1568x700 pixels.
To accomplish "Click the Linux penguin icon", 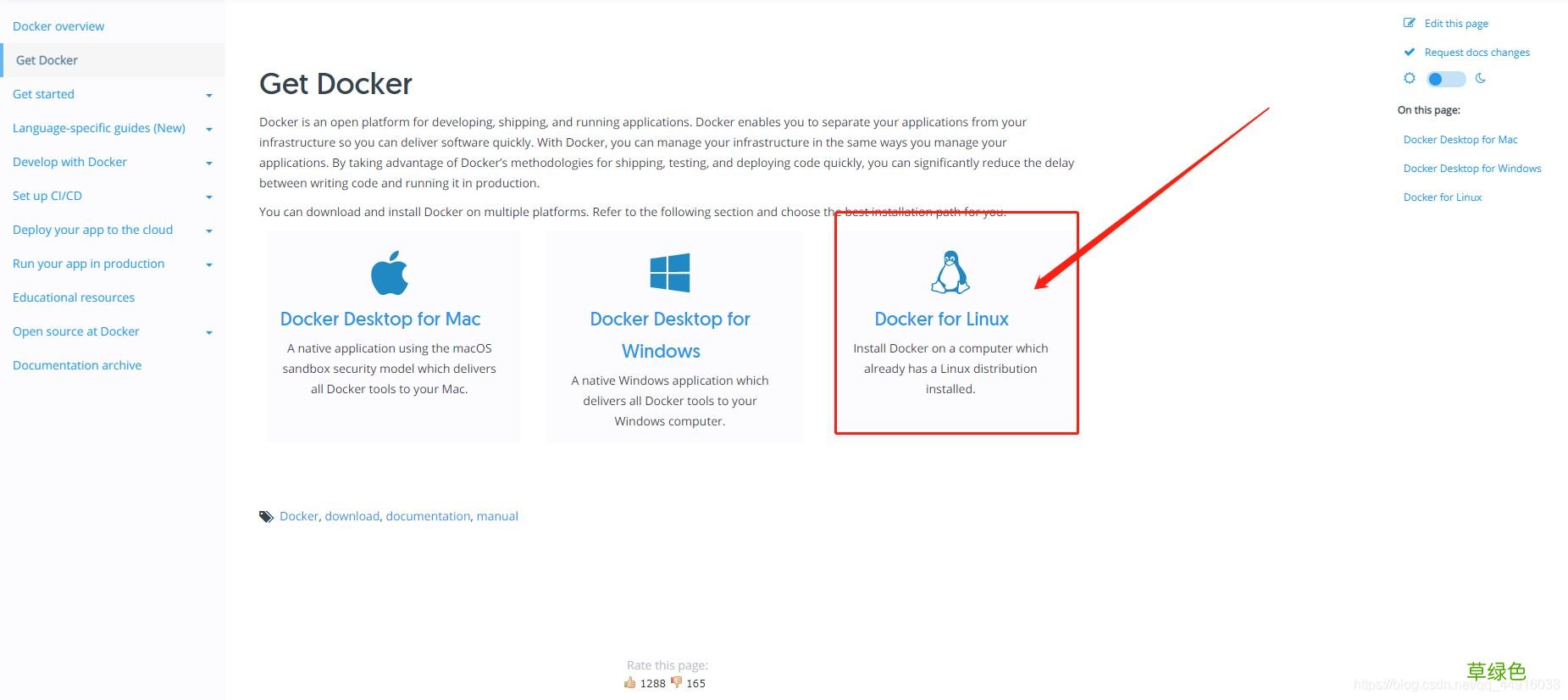I will pyautogui.click(x=950, y=272).
